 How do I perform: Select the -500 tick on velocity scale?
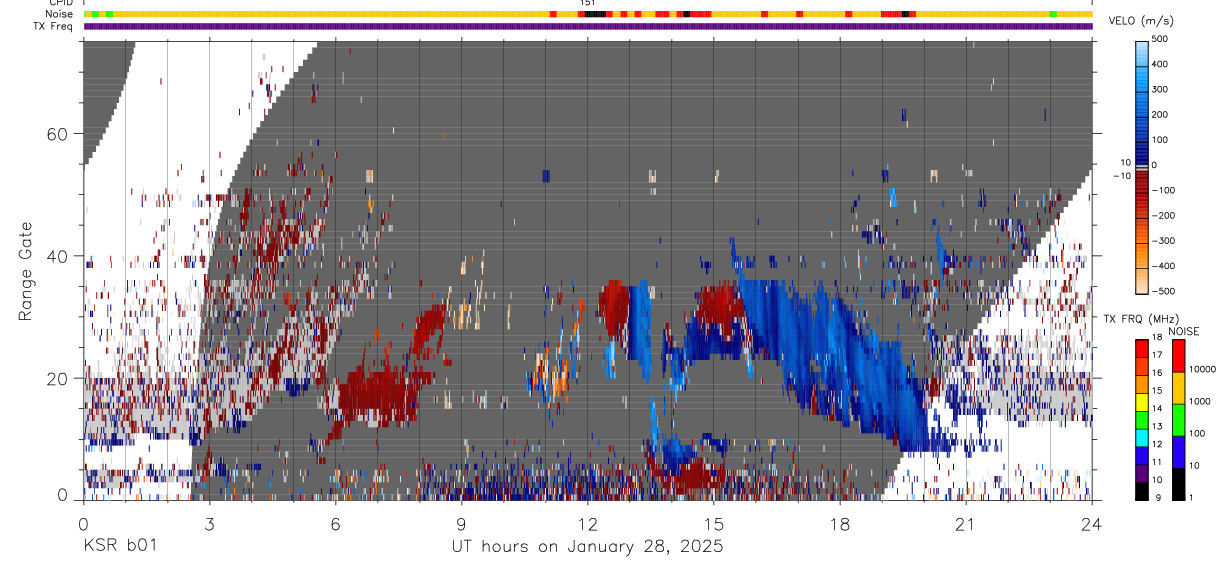[1165, 291]
